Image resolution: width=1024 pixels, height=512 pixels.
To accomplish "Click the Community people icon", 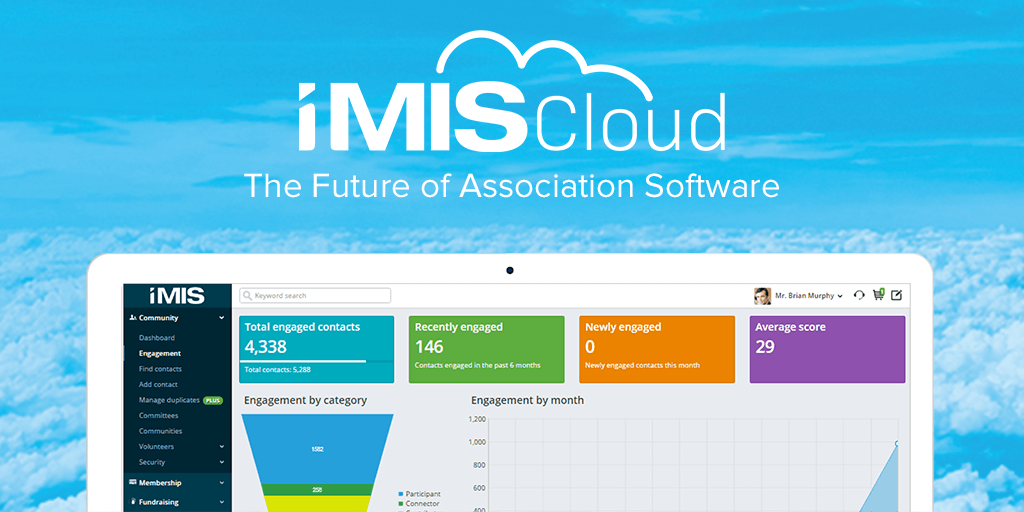I will coord(133,318).
